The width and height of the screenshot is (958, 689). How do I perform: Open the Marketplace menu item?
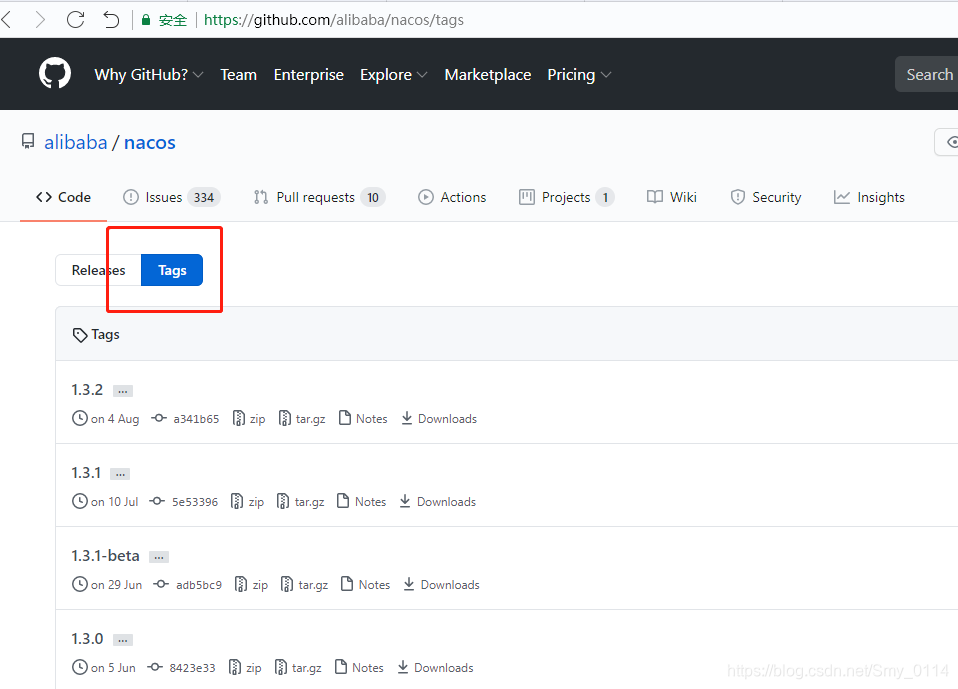coord(488,75)
